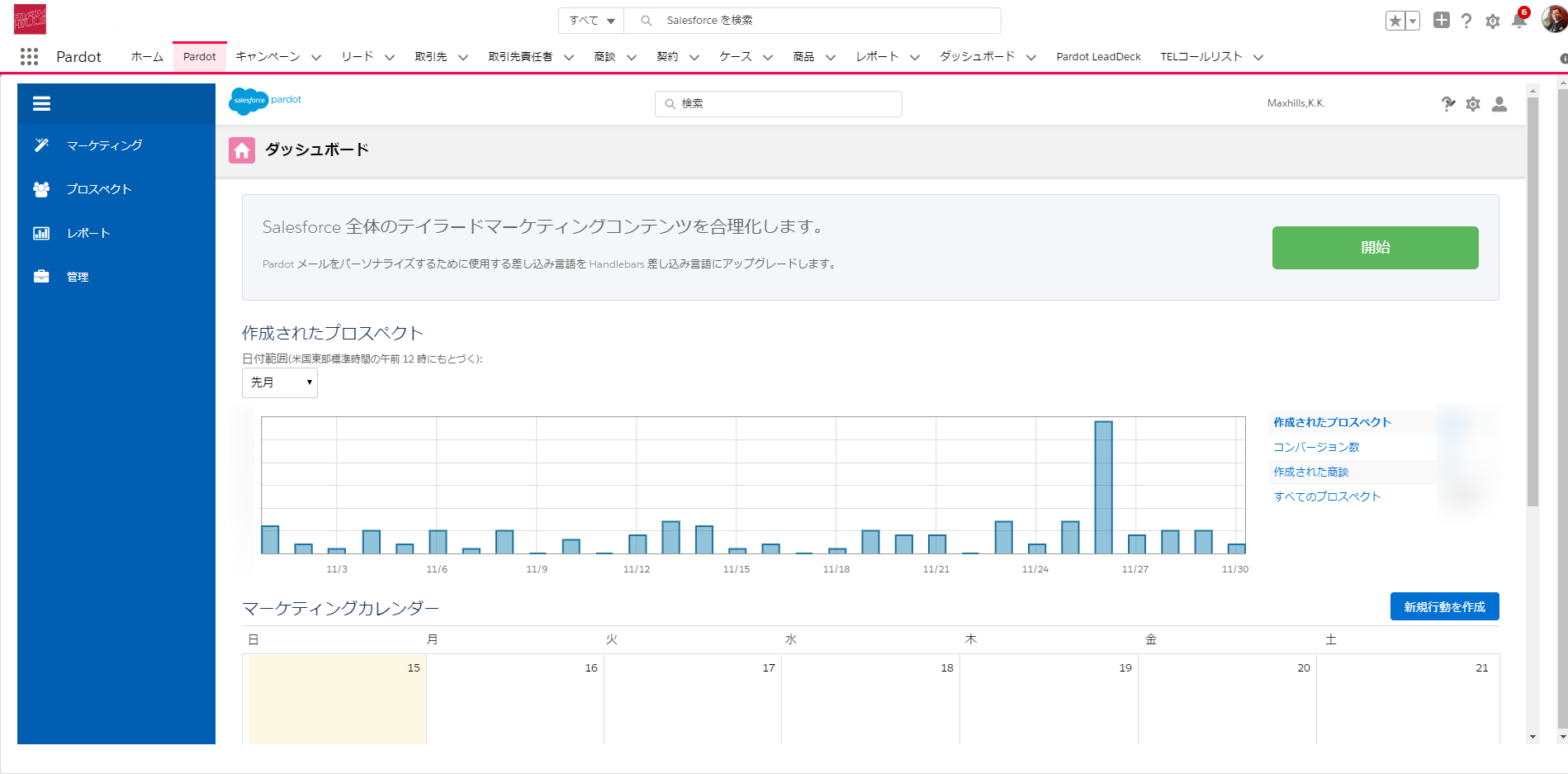Screen dimensions: 1568x774
Task: Click the Pardot 検索 search field
Action: [x=779, y=104]
